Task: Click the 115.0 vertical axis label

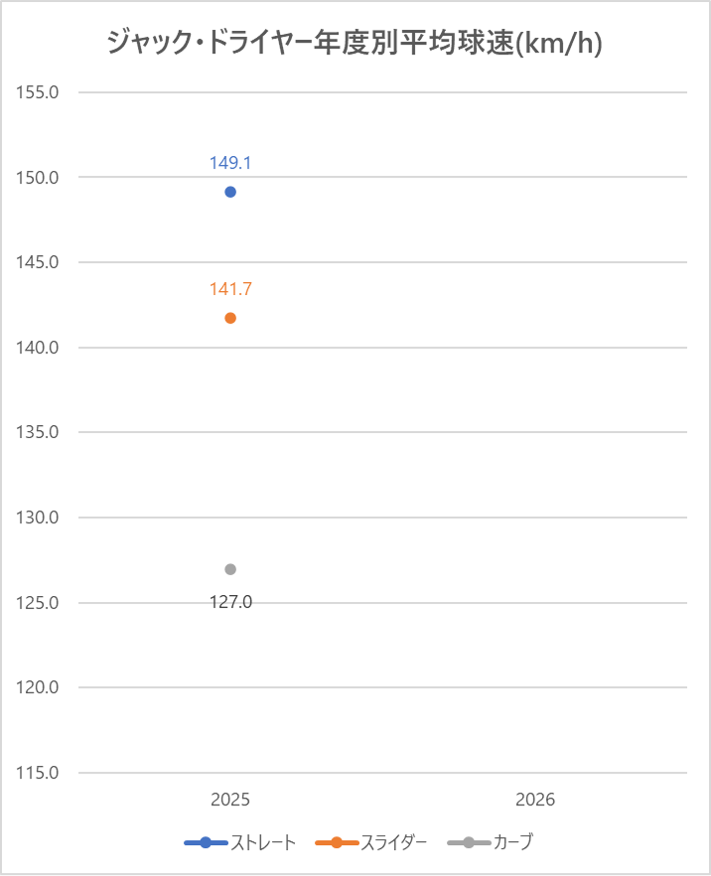Action: tap(39, 773)
